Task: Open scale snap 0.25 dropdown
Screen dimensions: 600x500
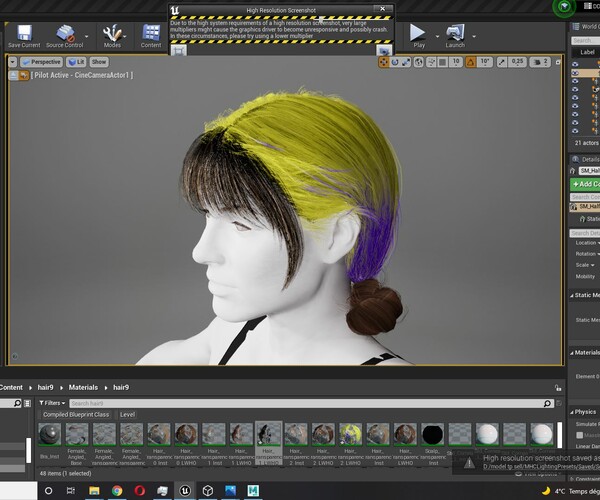Action: pyautogui.click(x=517, y=62)
